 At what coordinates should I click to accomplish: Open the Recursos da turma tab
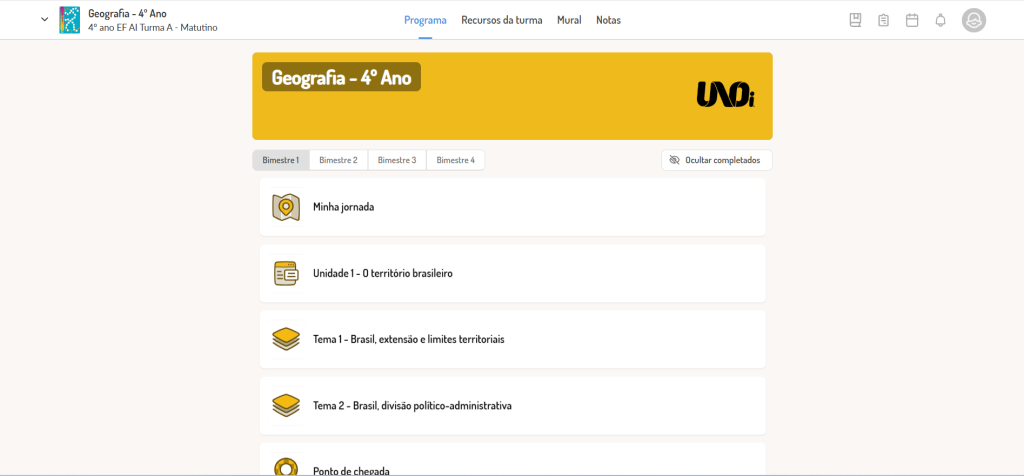click(502, 20)
